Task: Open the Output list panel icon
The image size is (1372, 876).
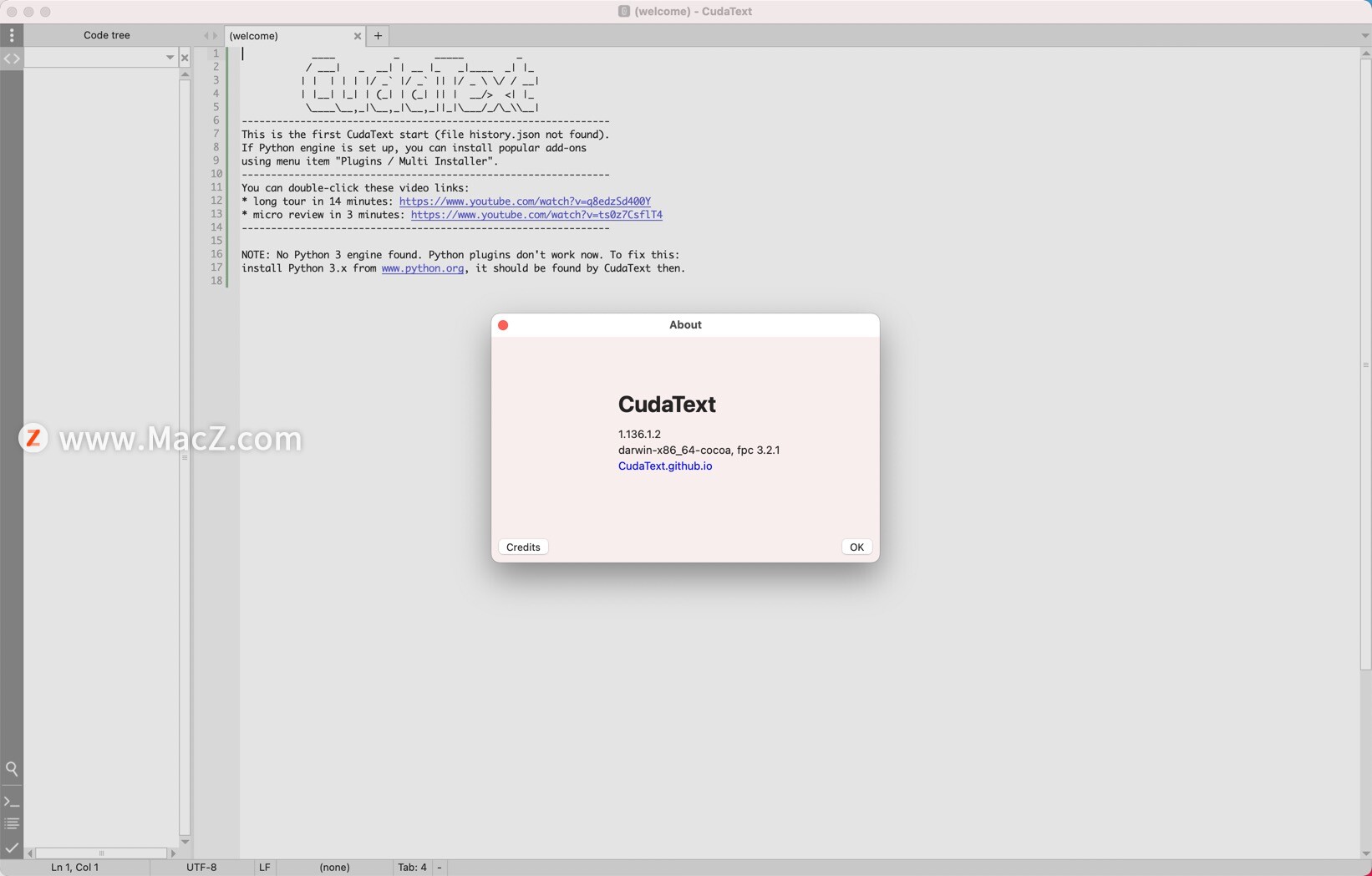Action: pyautogui.click(x=12, y=824)
